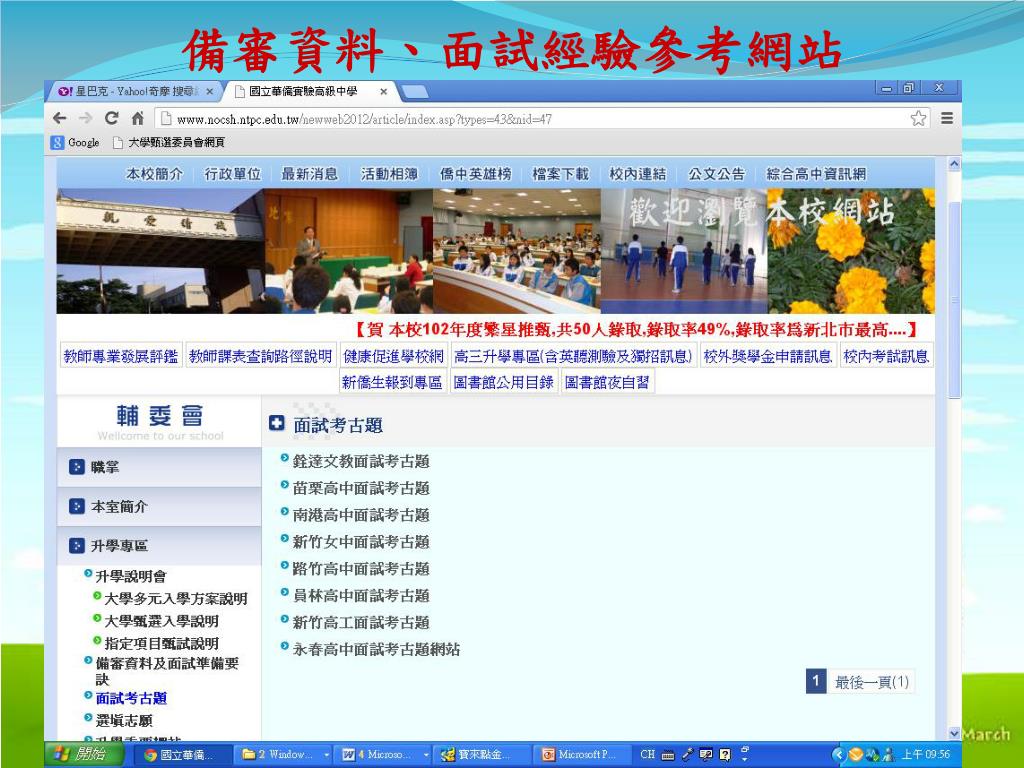Open the 檔案下載 menu
This screenshot has height=768, width=1024.
point(560,174)
